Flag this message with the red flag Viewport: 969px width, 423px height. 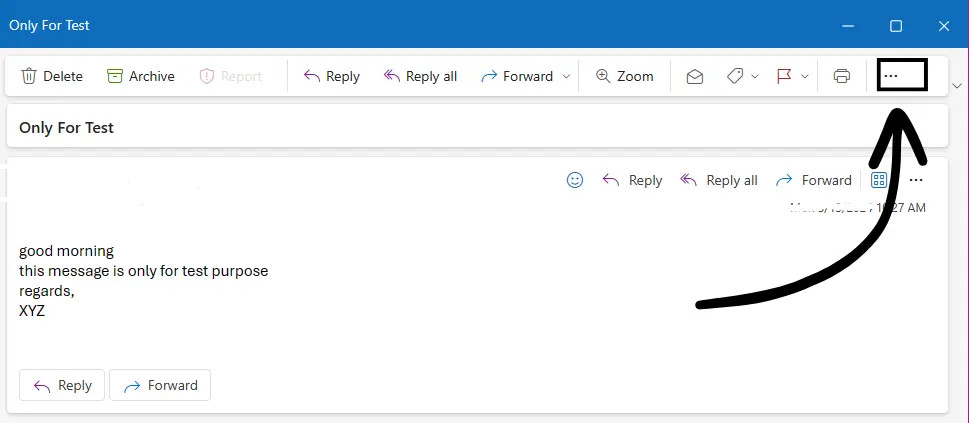pos(784,76)
